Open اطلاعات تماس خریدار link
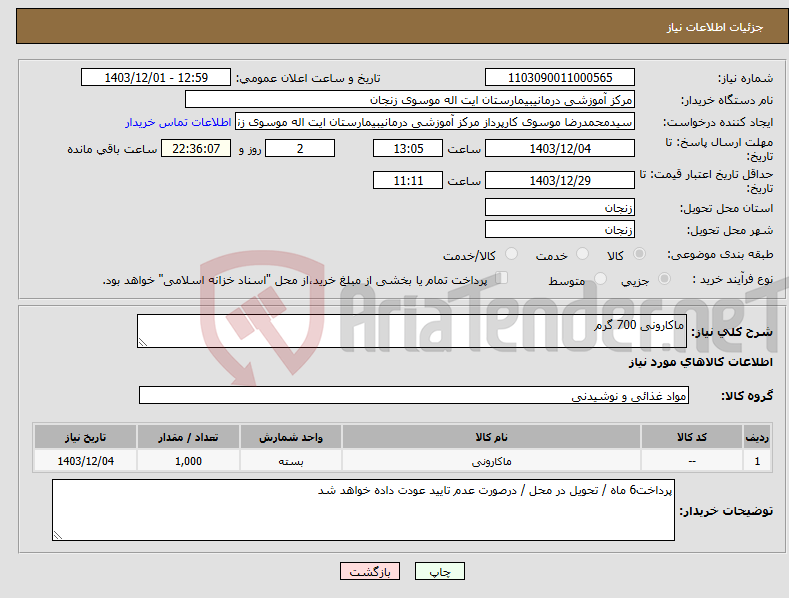This screenshot has height=598, width=789. [178, 122]
